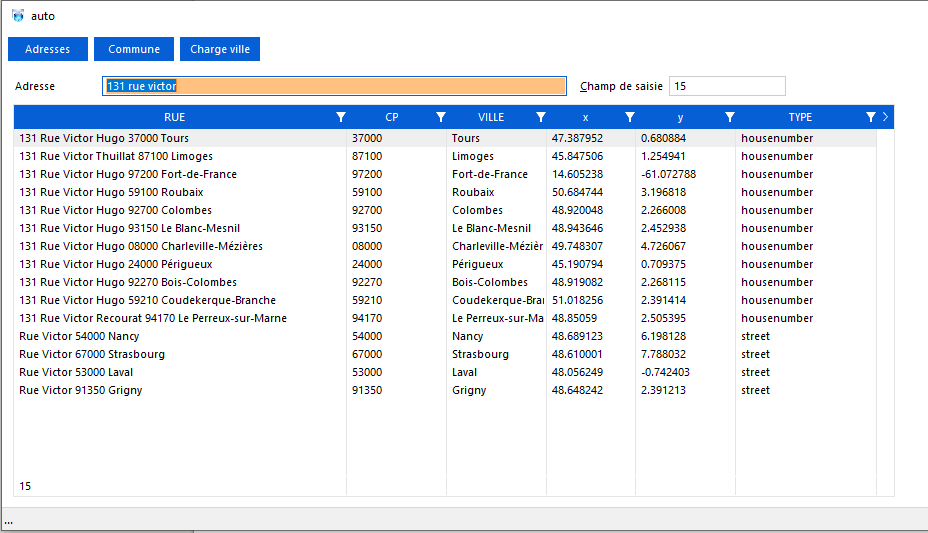Click the Adresse search input field
Screen dimensions: 928x533
[334, 86]
